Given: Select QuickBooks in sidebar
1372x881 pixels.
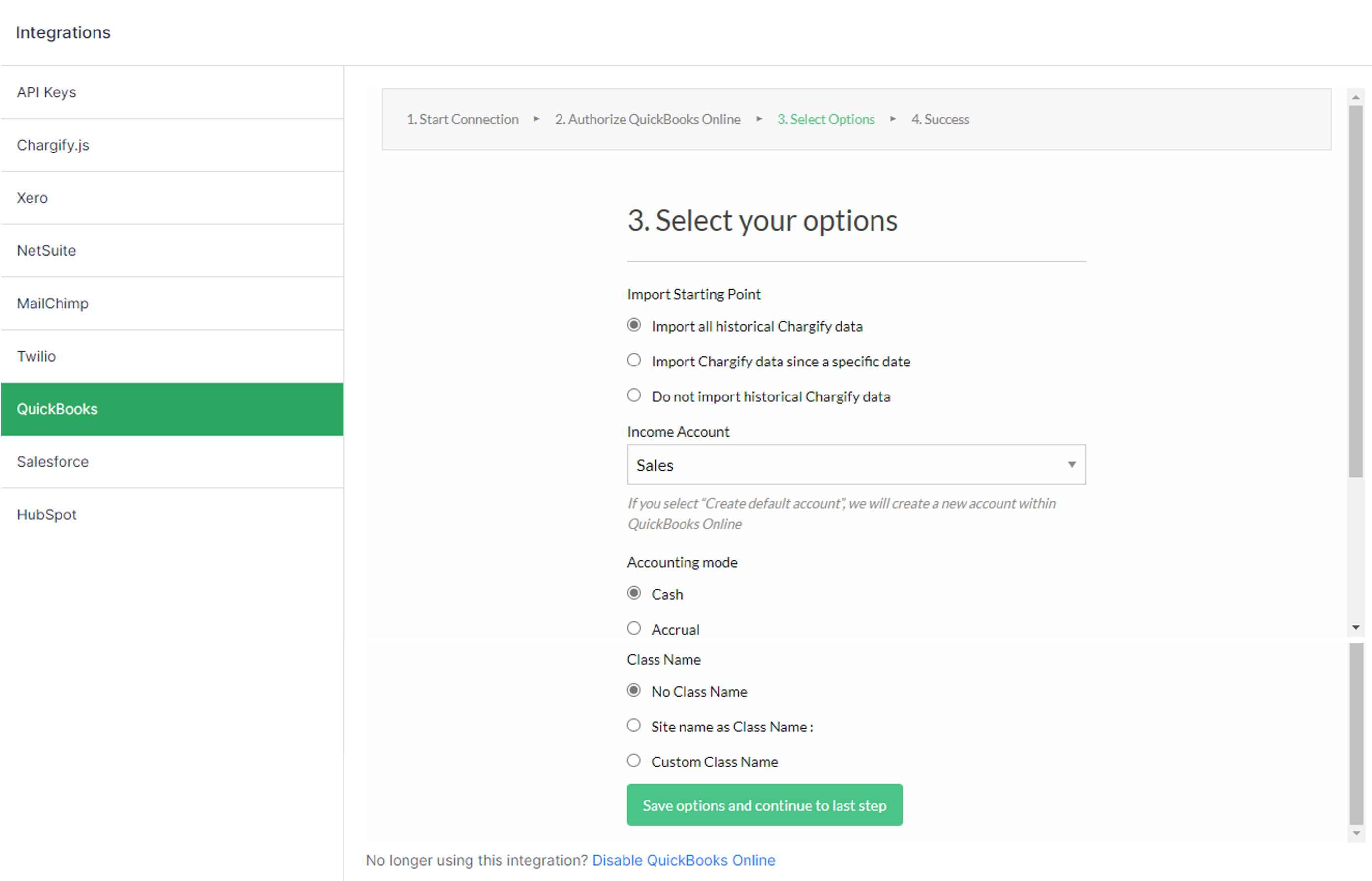Looking at the screenshot, I should (172, 409).
